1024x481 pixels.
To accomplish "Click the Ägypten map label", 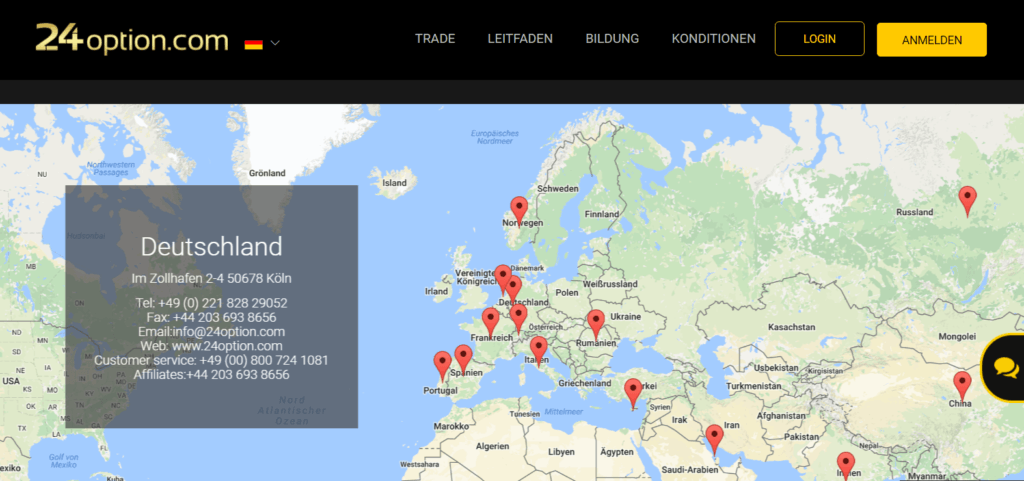I will (x=617, y=452).
